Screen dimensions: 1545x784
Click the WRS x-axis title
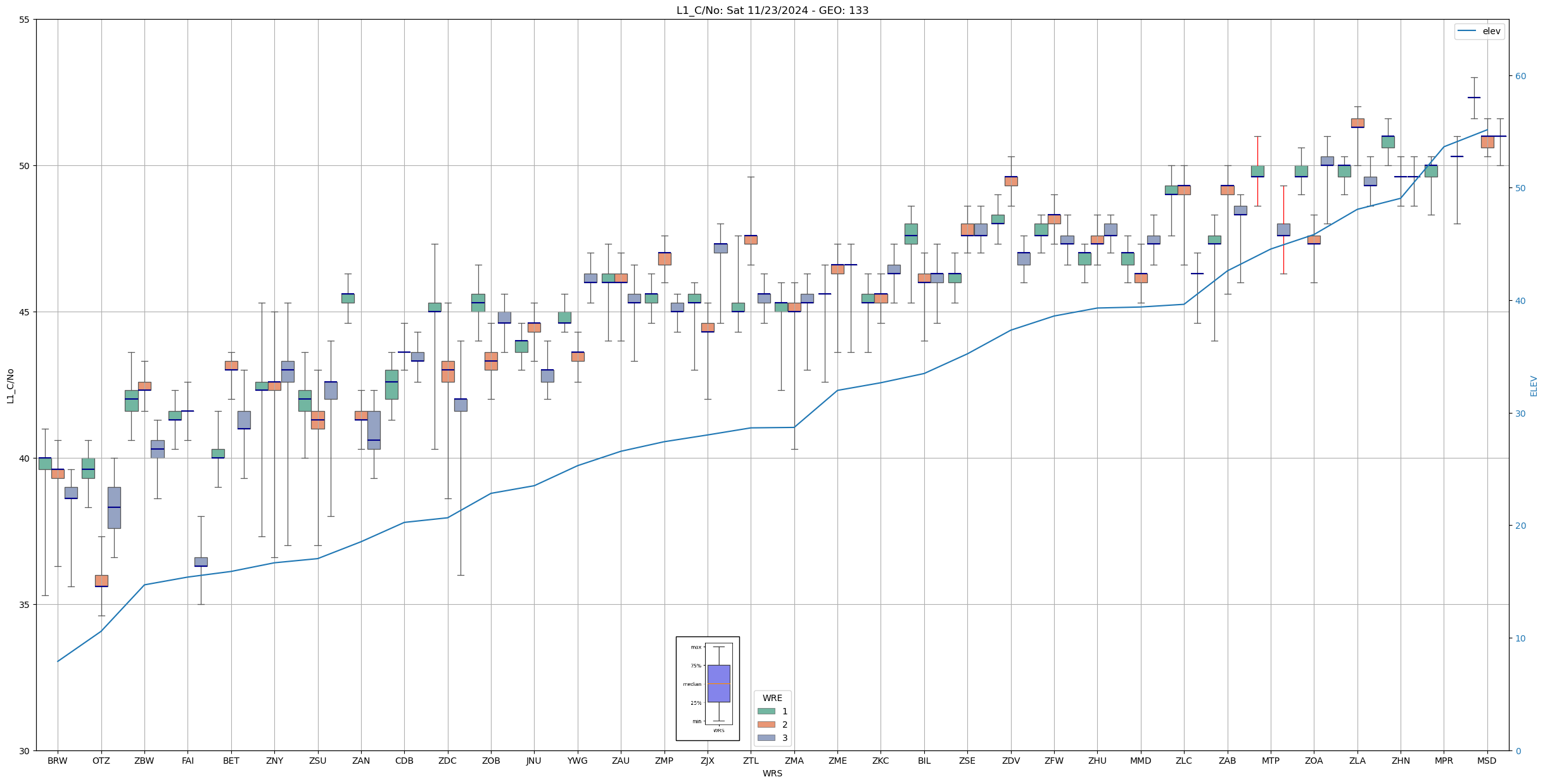772,773
